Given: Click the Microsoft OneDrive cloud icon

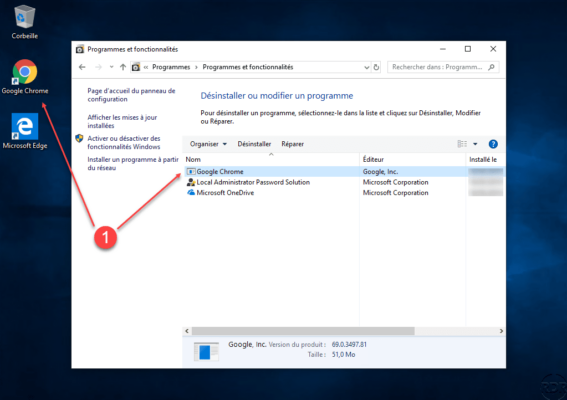Looking at the screenshot, I should pos(191,192).
